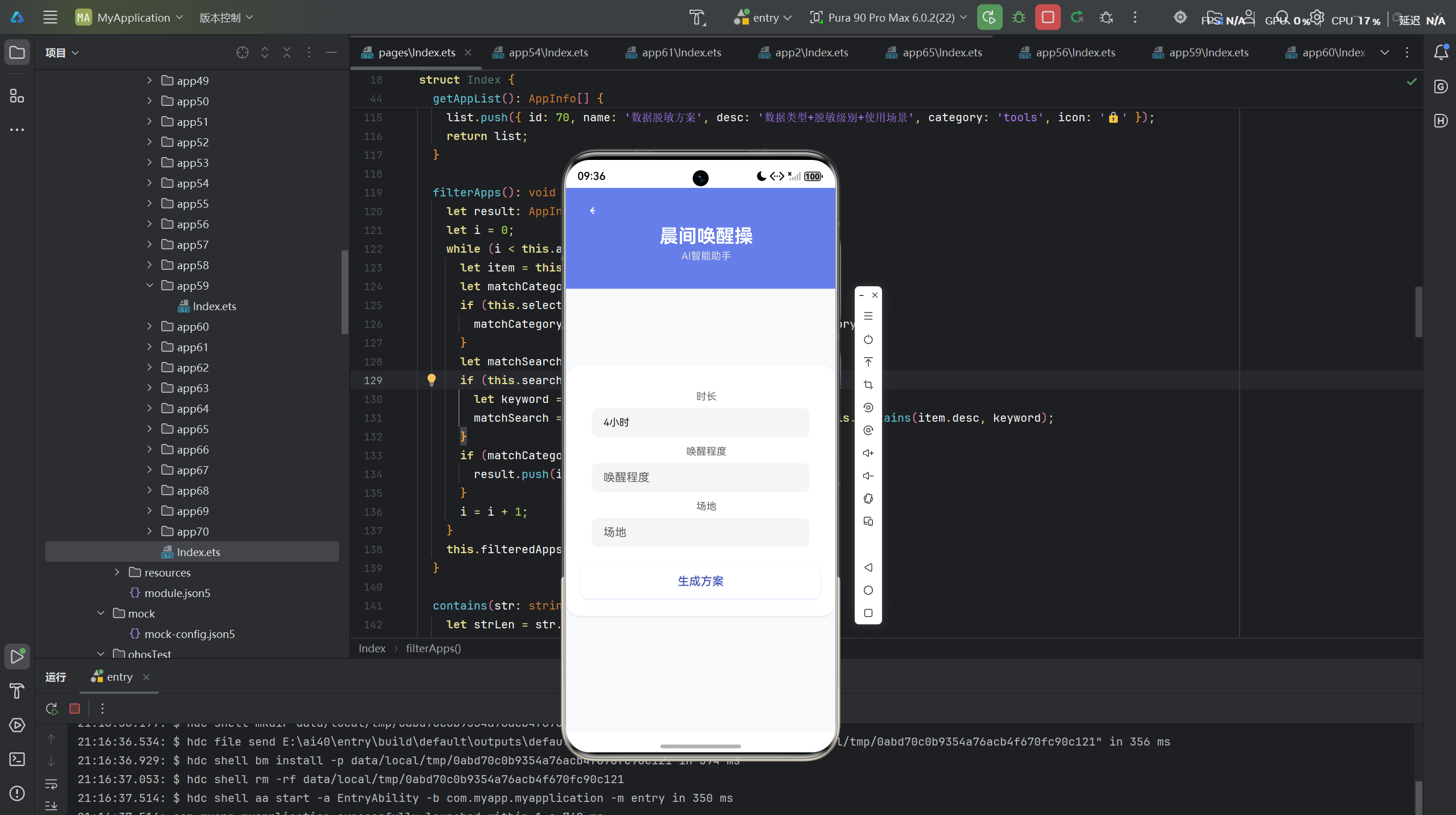Expand the resources folder
The width and height of the screenshot is (1456, 815).
[117, 572]
